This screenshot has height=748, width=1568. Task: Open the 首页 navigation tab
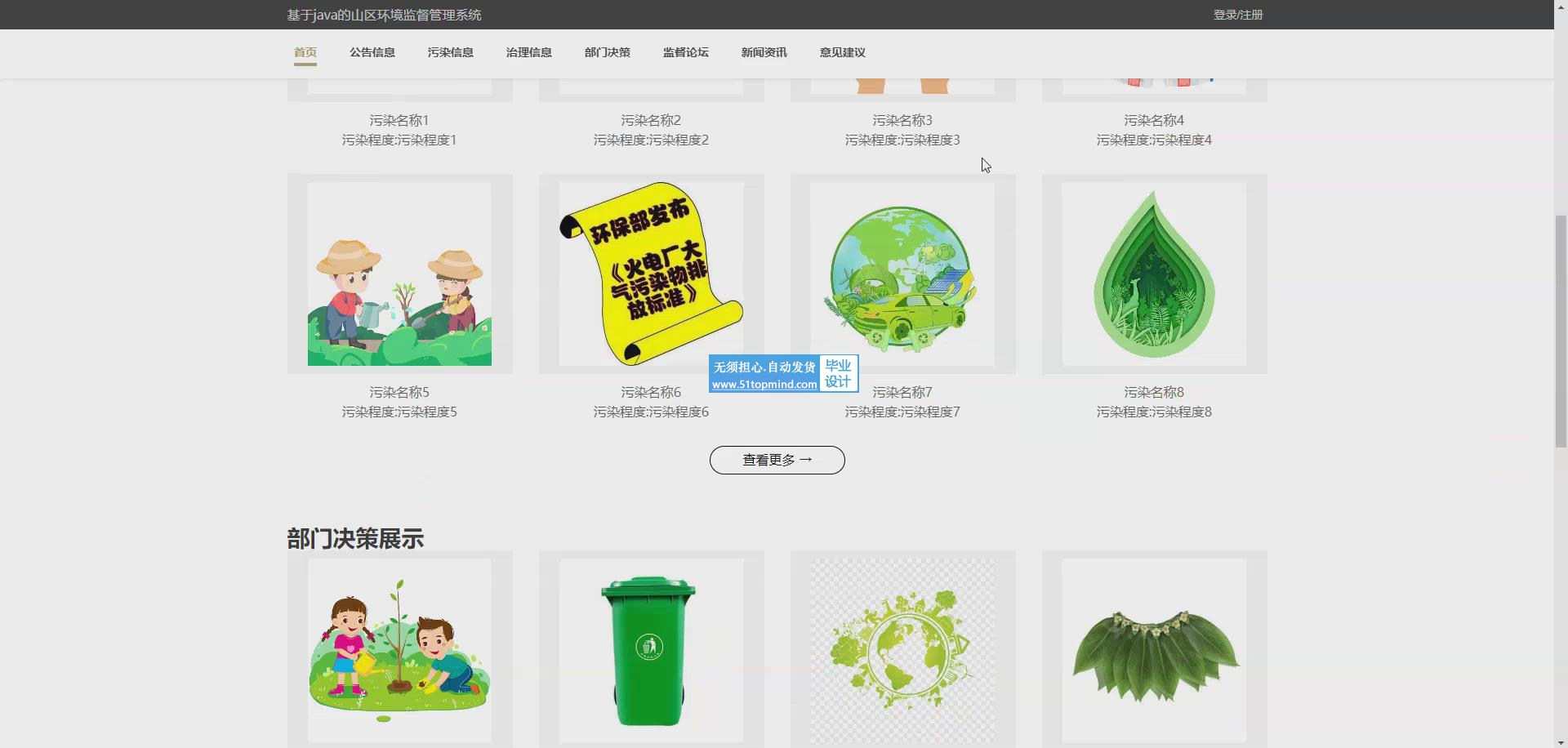[x=305, y=52]
